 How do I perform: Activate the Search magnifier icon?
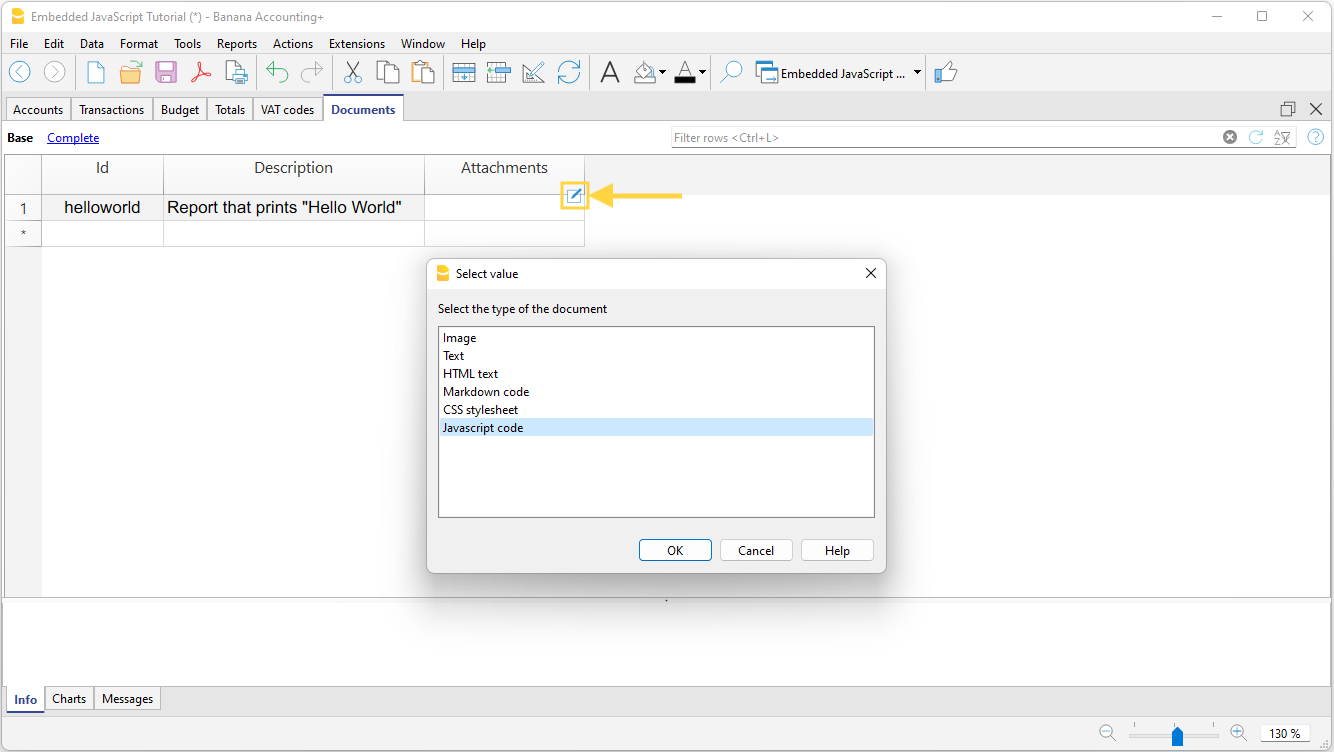[x=730, y=72]
